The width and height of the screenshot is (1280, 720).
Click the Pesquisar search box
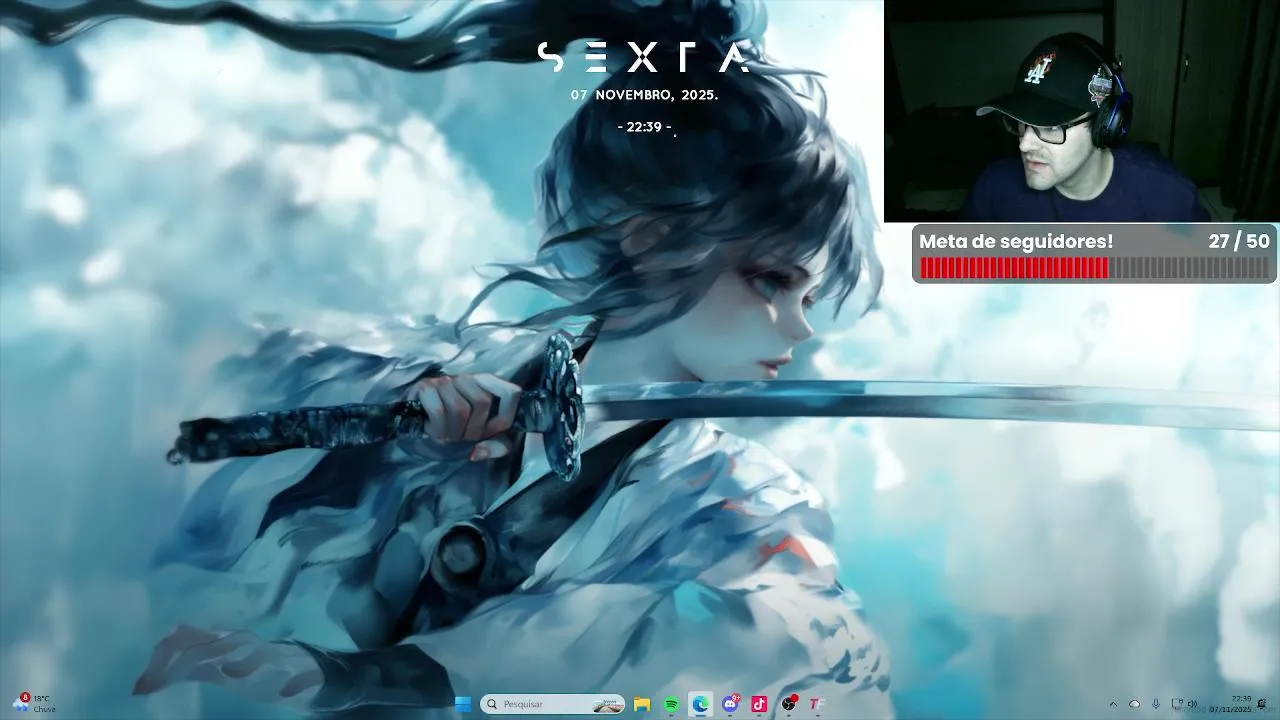[x=553, y=704]
